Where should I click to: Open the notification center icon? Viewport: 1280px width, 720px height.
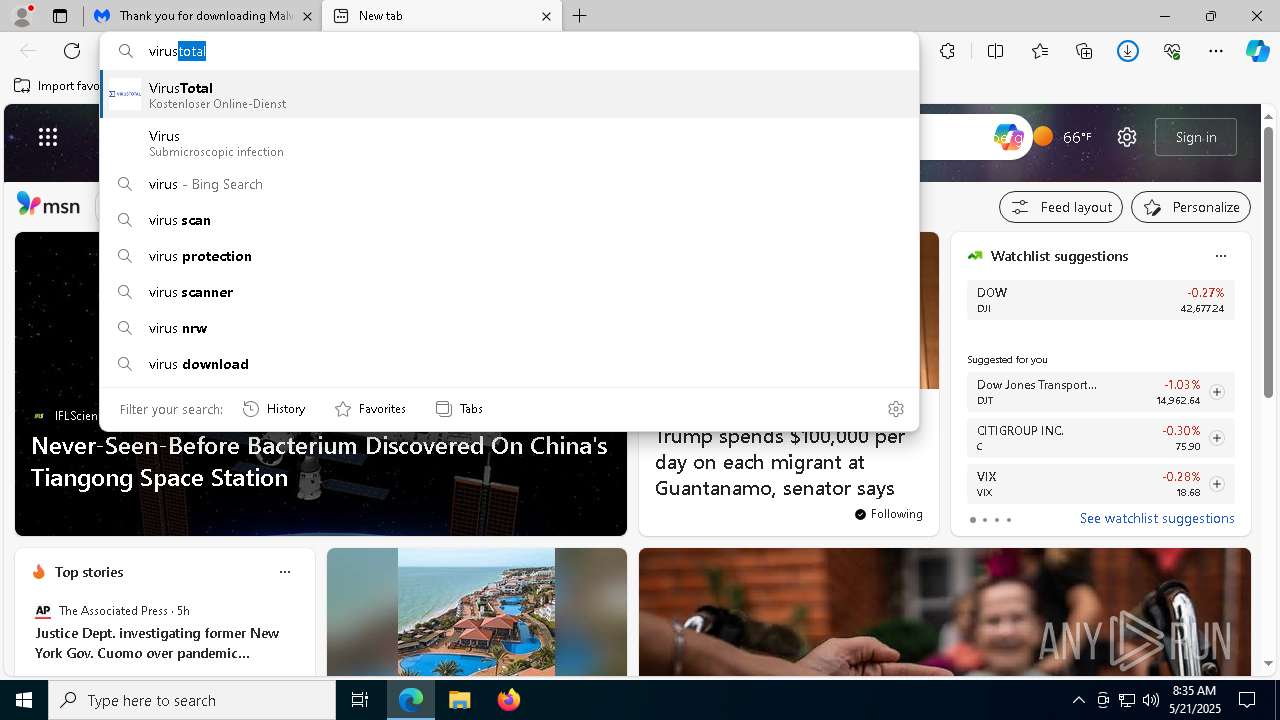pos(1247,700)
